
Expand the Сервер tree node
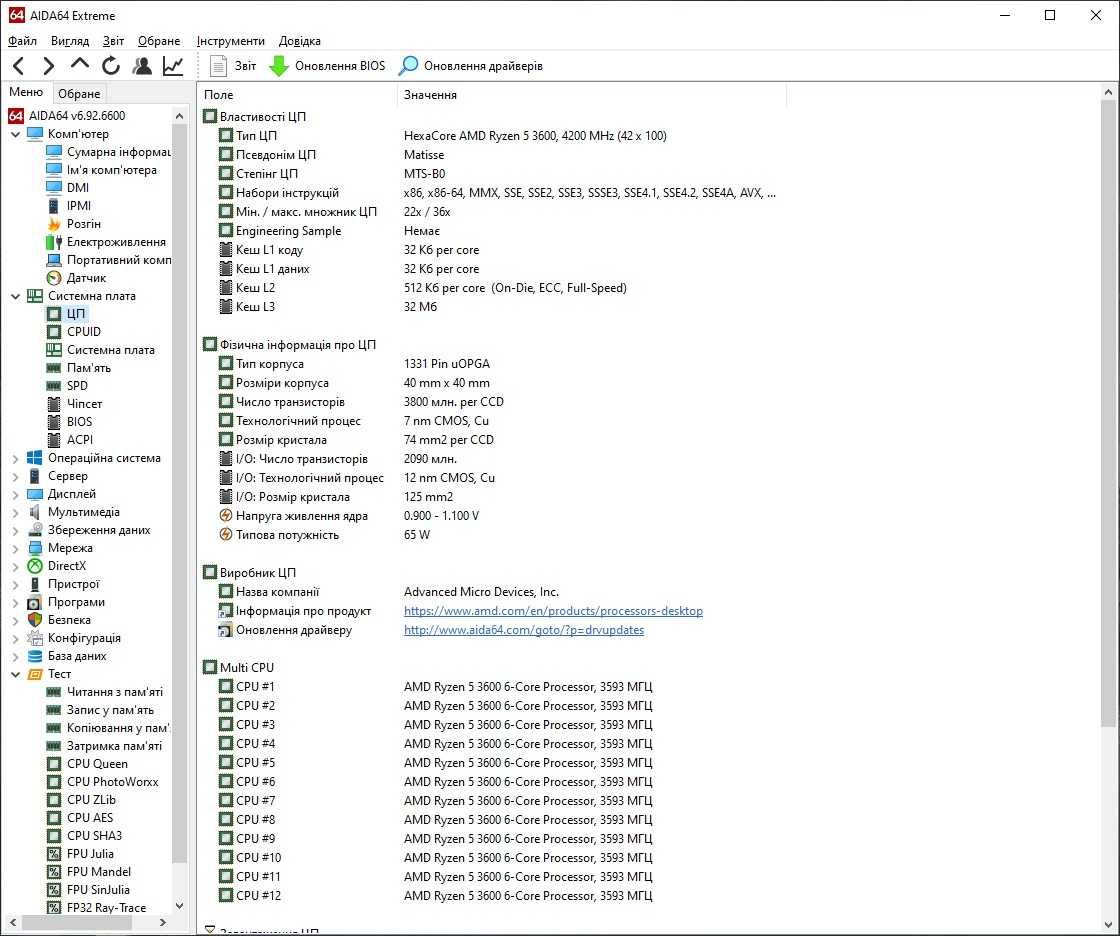[x=16, y=476]
